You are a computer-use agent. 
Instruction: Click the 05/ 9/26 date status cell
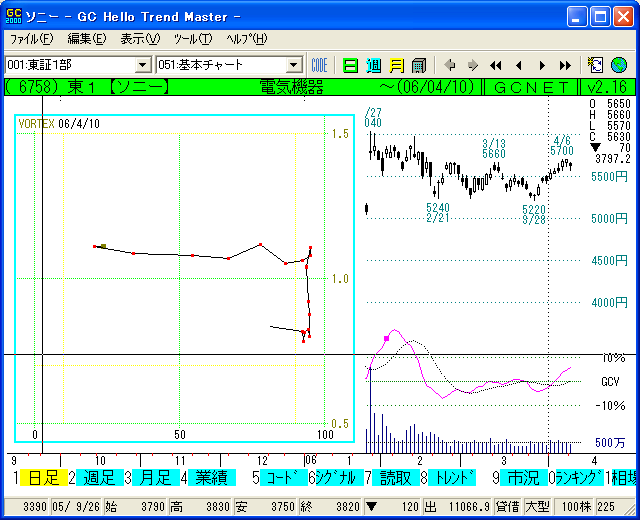pos(76,507)
